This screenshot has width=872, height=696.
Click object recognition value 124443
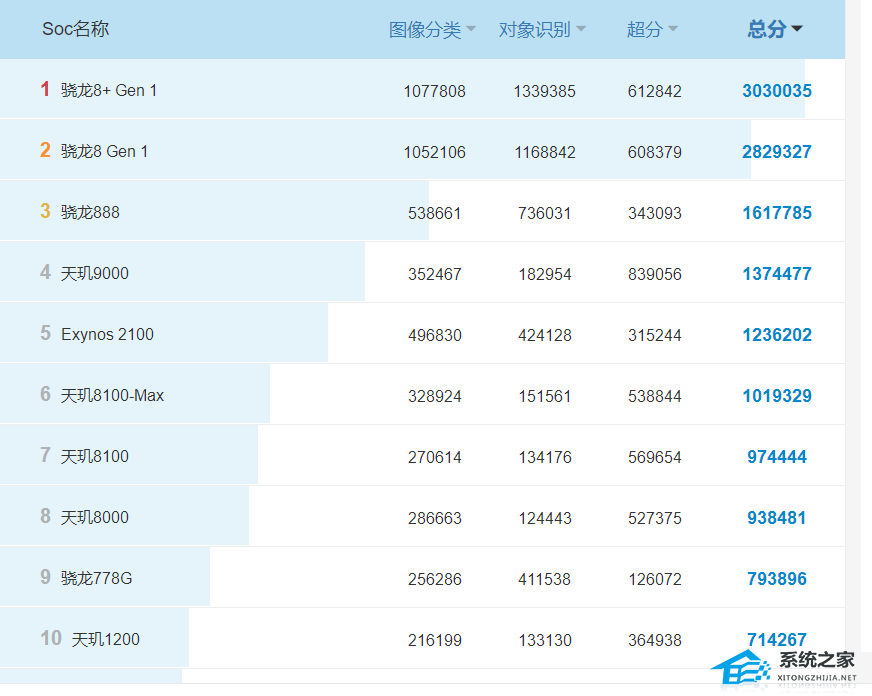544,519
